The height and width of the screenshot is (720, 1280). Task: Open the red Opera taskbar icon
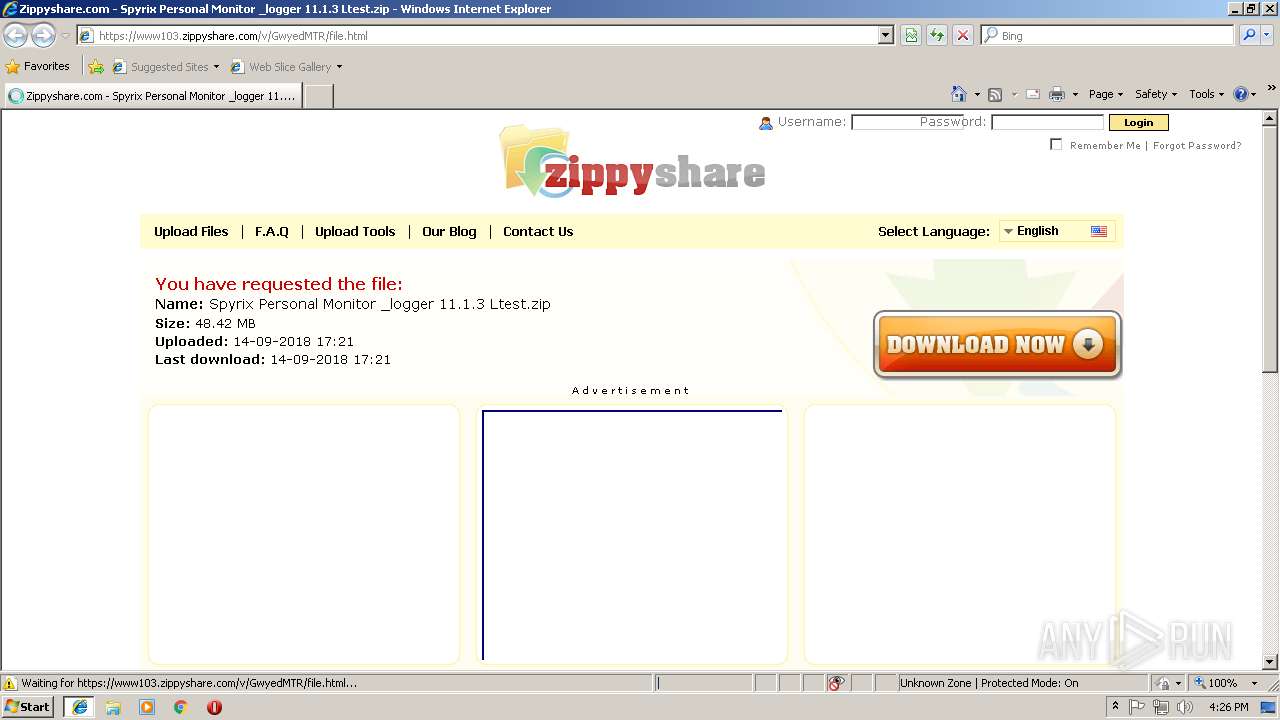point(214,707)
